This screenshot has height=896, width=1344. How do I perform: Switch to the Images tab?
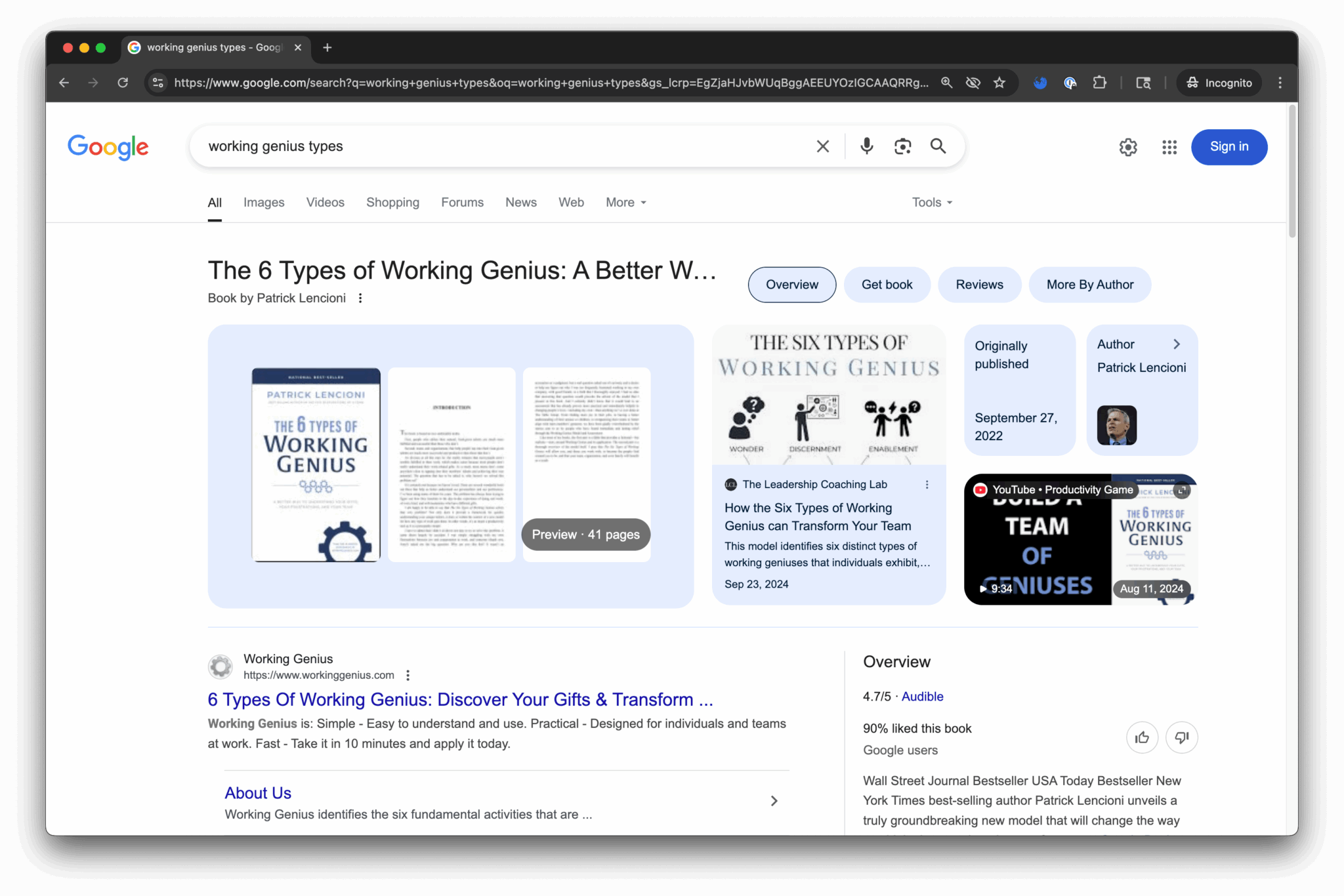coord(264,203)
